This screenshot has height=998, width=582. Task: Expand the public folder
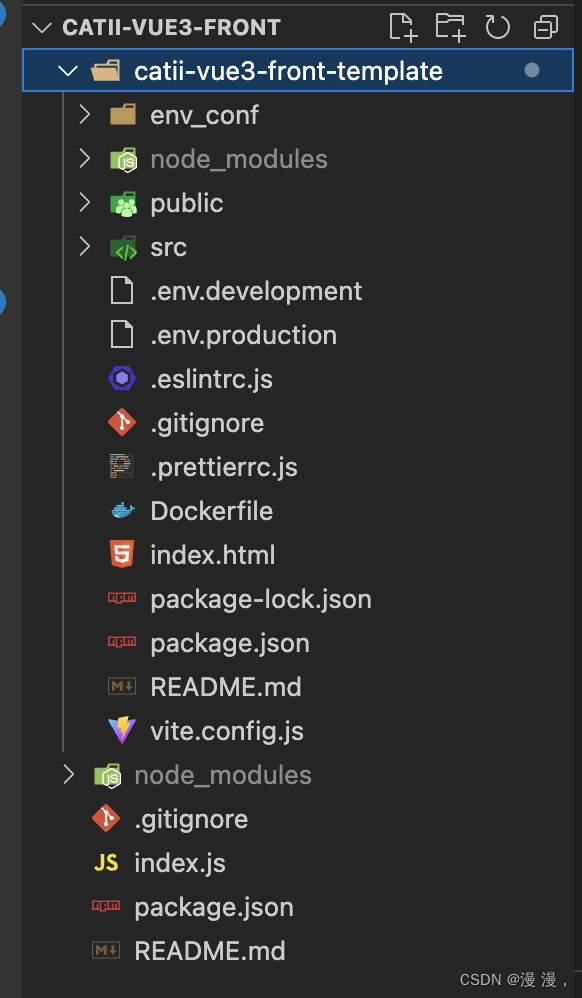pos(84,202)
